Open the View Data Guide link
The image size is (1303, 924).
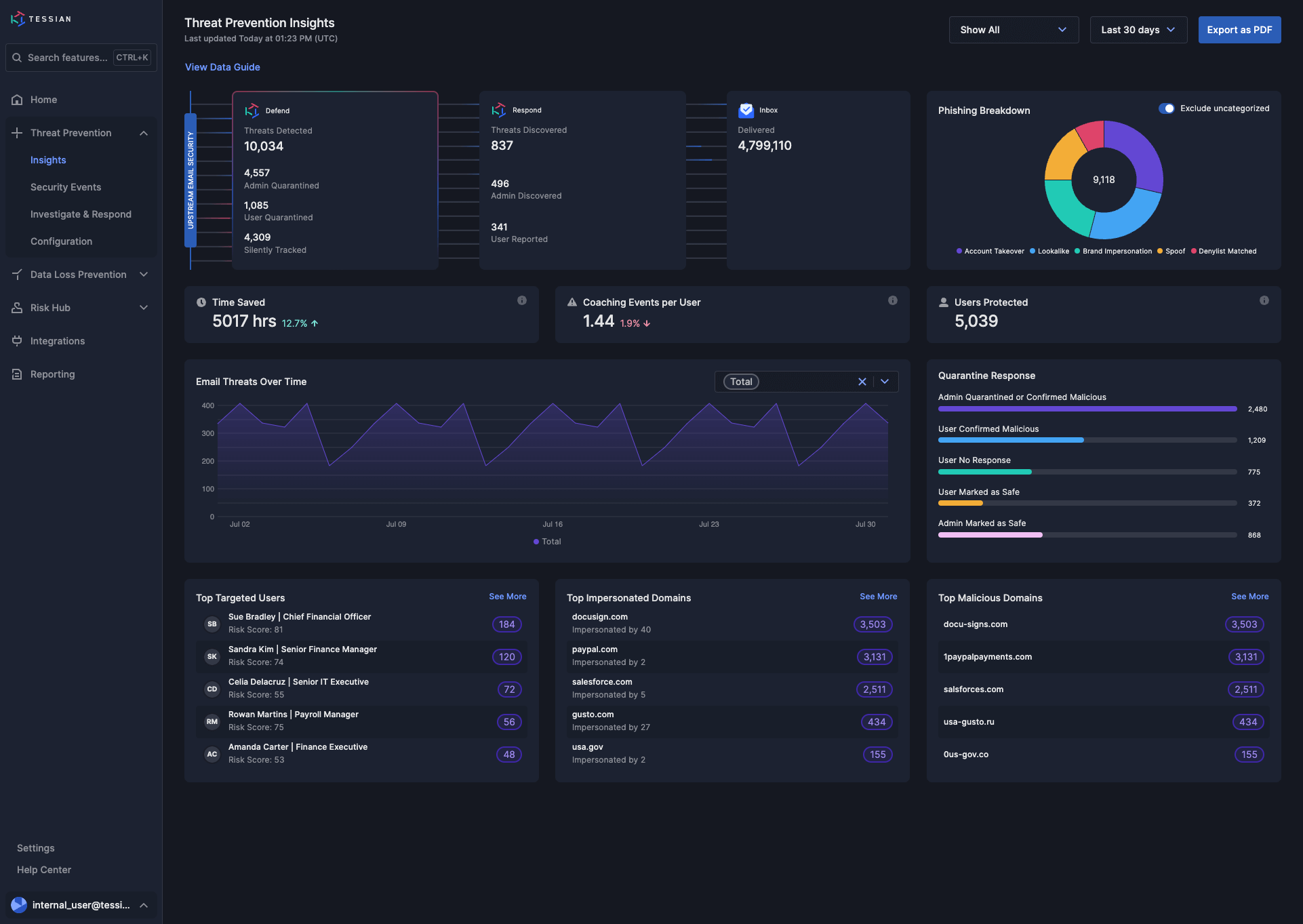click(222, 67)
